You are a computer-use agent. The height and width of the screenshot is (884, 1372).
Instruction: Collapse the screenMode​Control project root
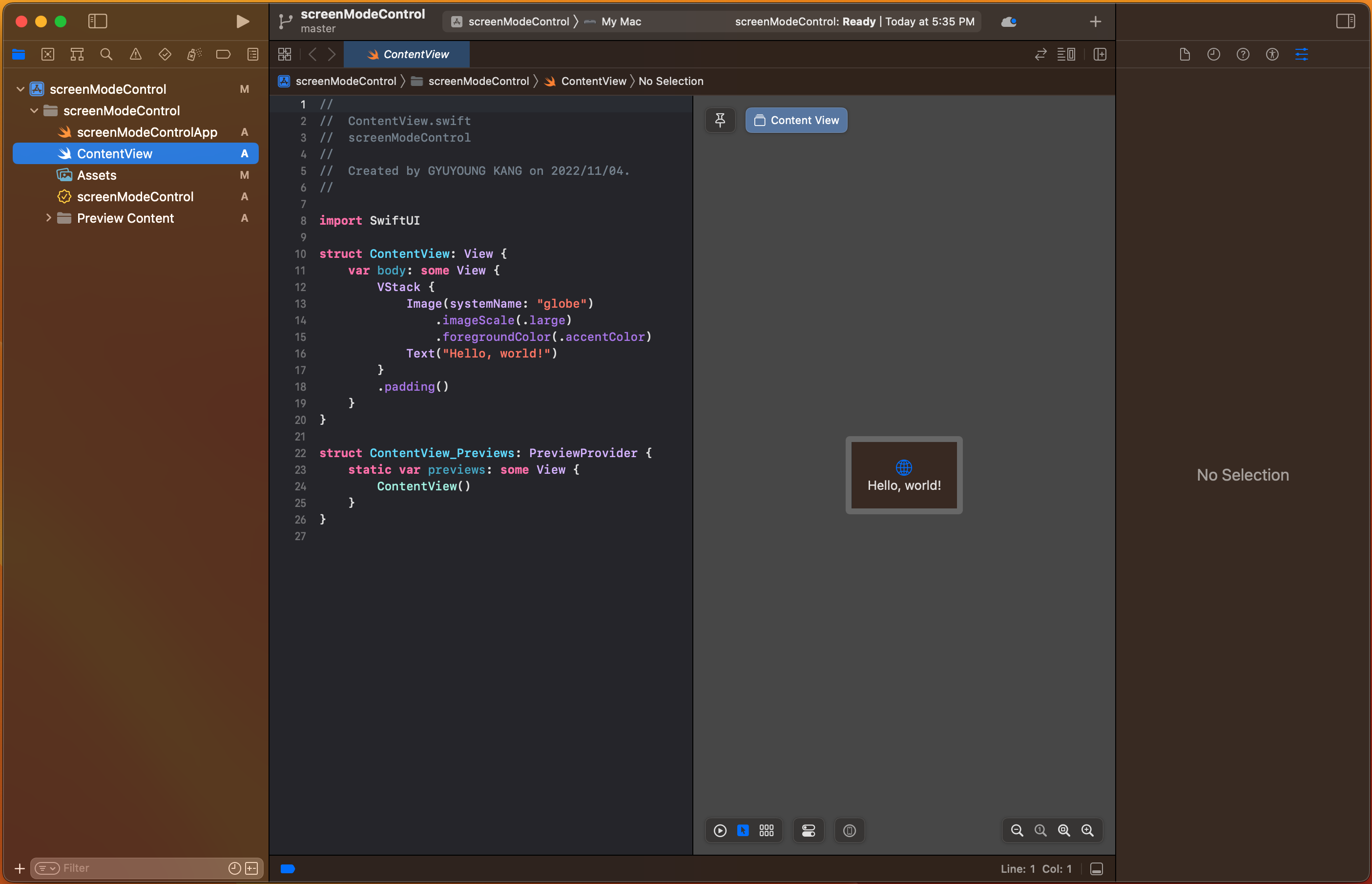pyautogui.click(x=21, y=89)
